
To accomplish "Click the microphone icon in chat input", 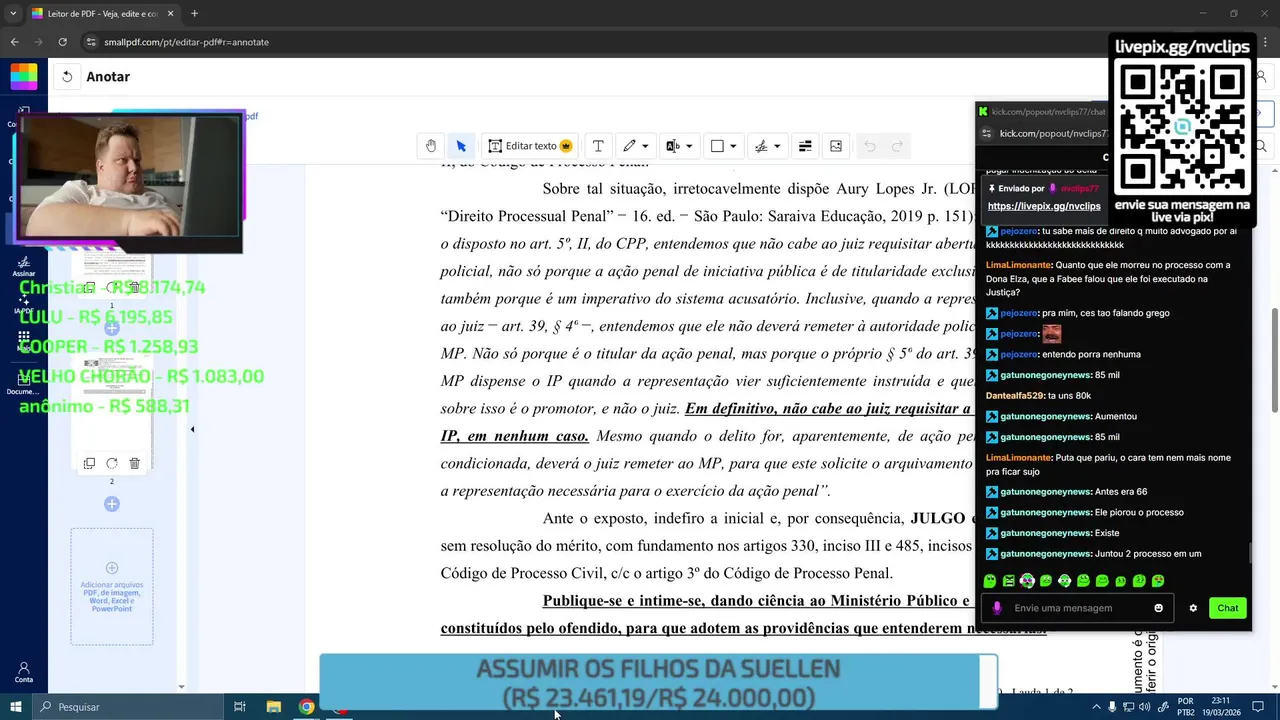I will coord(997,608).
